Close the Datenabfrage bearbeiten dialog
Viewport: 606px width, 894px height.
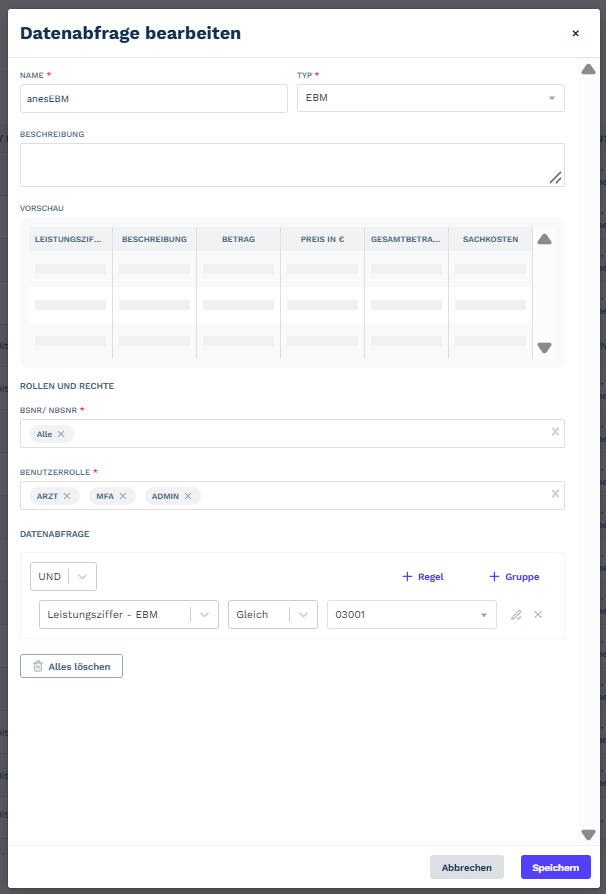point(575,33)
